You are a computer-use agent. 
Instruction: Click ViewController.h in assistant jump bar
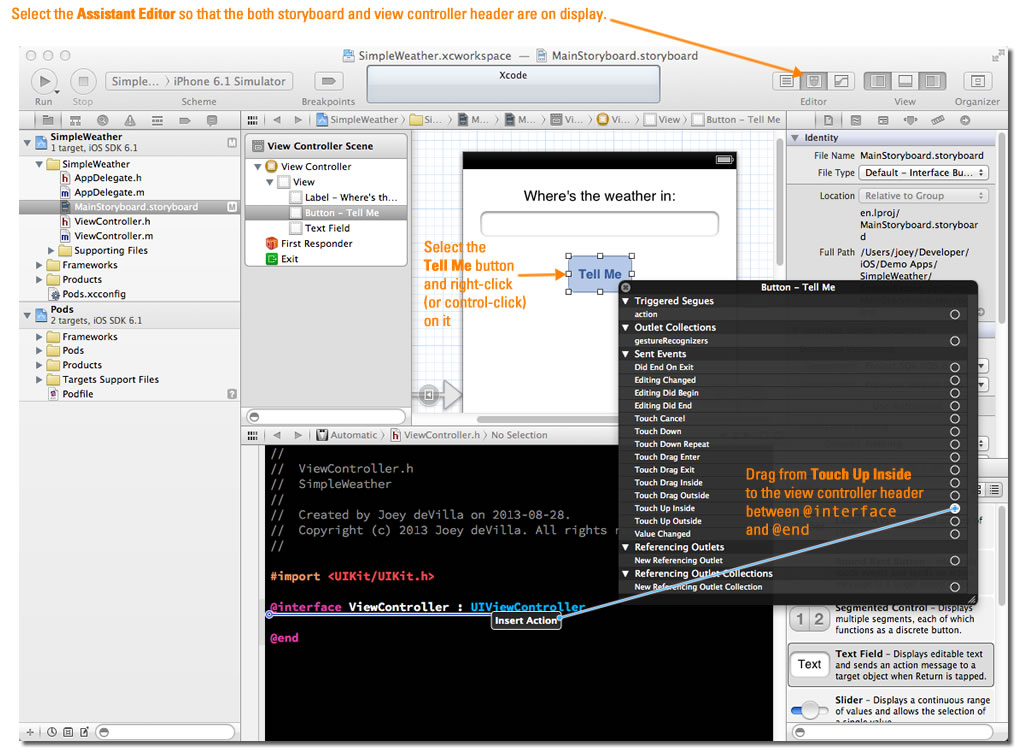(436, 435)
